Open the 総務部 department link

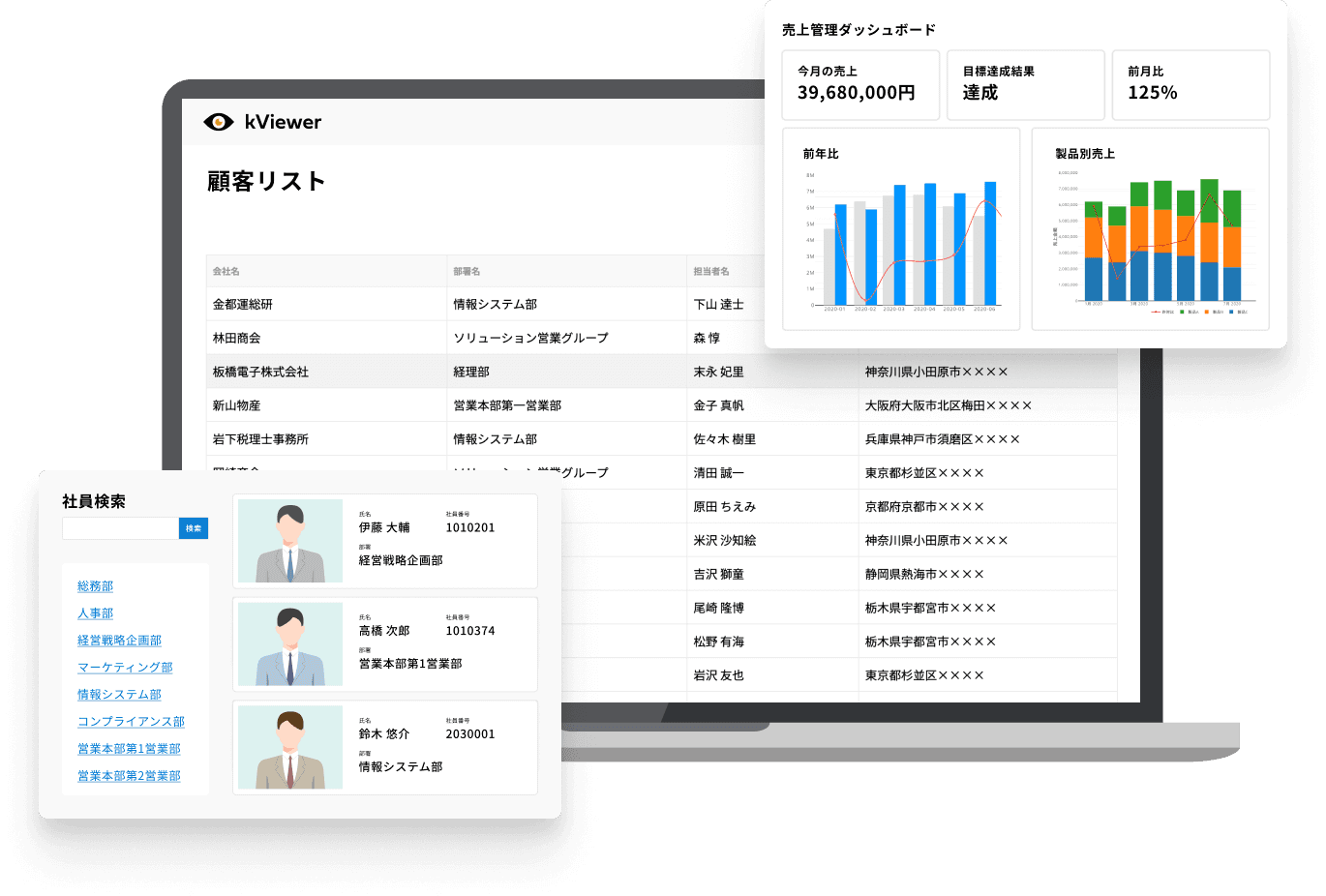coord(94,586)
